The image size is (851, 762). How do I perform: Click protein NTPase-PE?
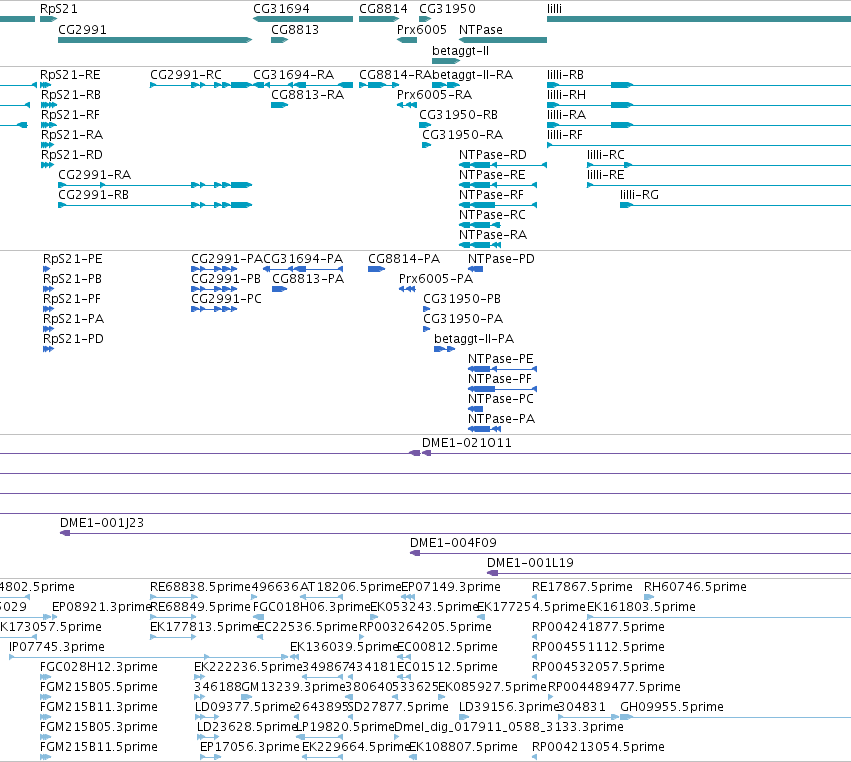(500, 359)
